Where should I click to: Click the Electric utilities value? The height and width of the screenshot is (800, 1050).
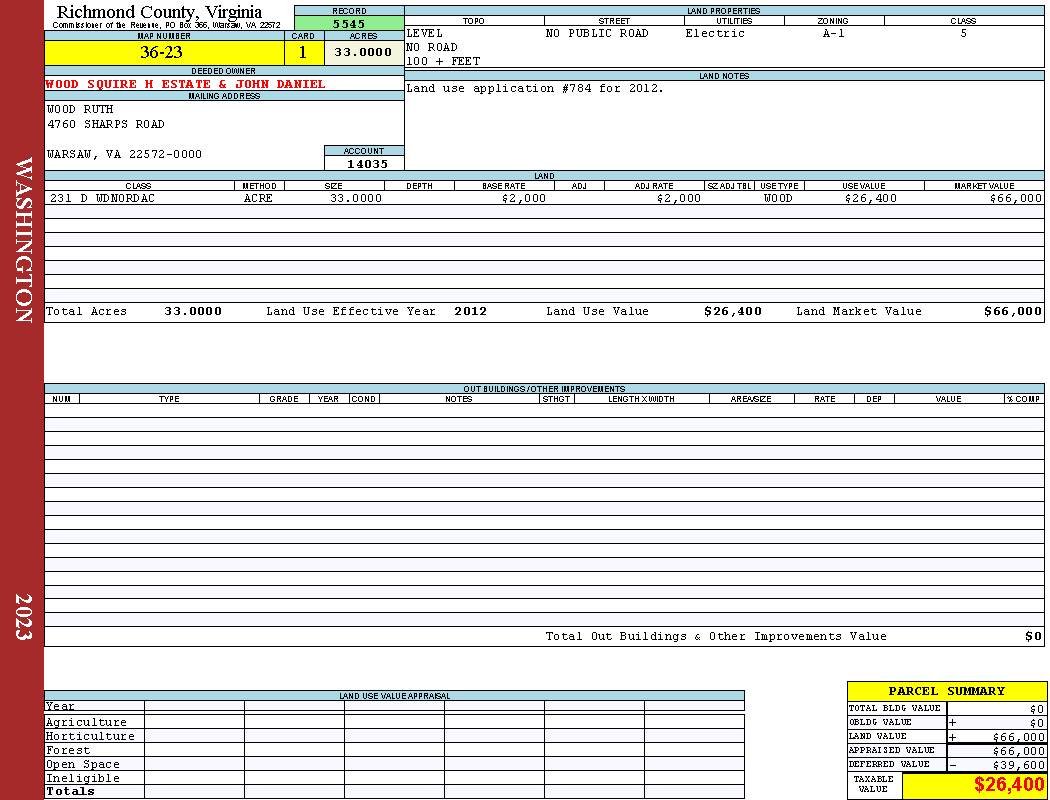(715, 33)
